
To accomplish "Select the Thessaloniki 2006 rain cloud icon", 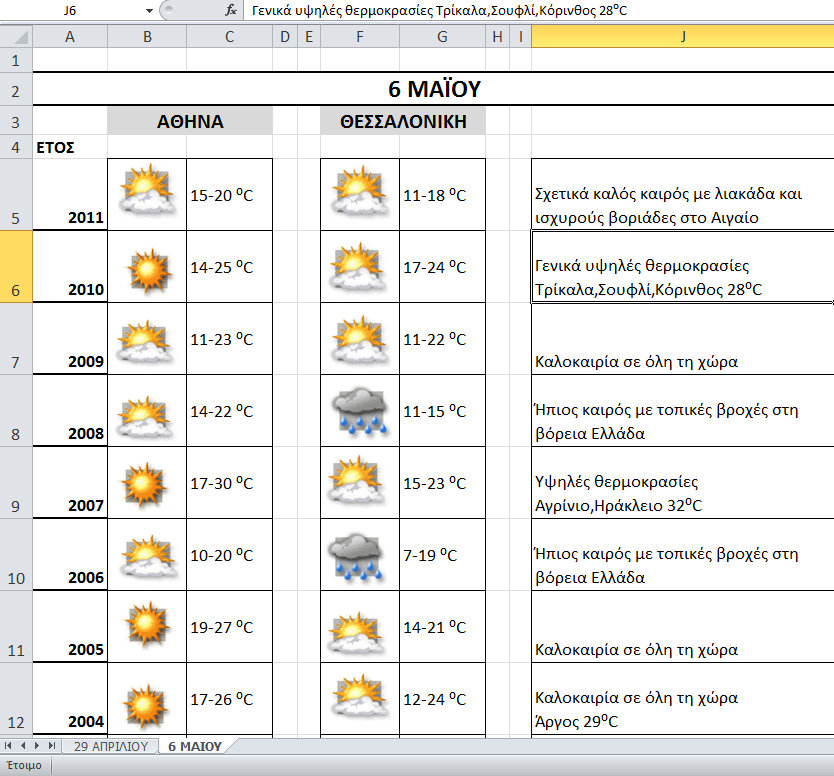I will 359,554.
